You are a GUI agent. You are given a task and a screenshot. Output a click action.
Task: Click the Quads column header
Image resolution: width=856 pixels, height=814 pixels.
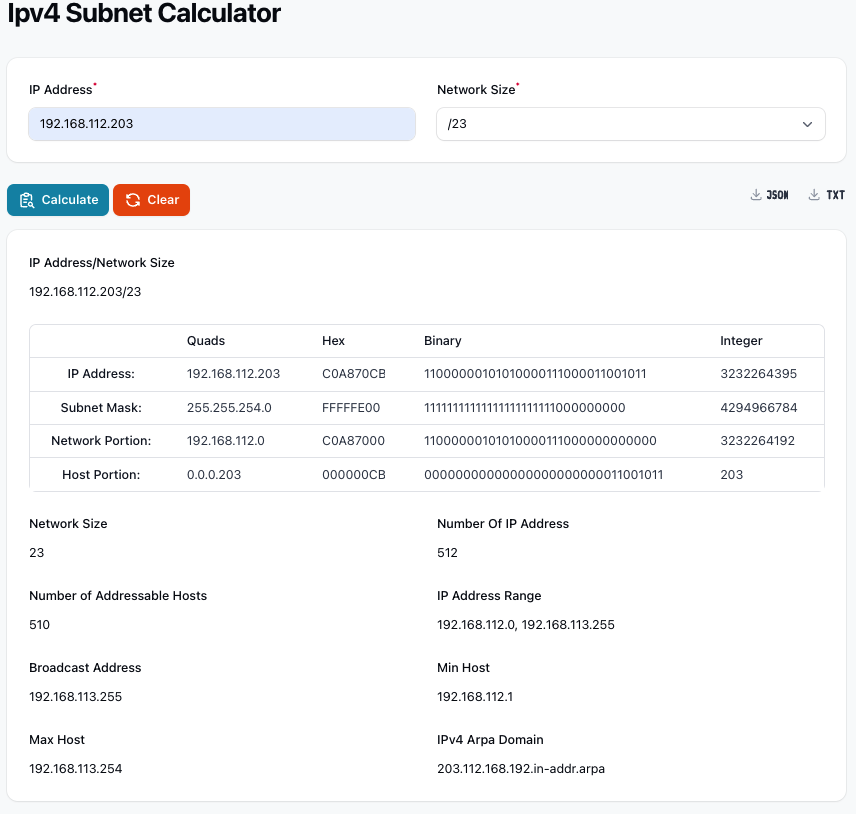pos(206,341)
